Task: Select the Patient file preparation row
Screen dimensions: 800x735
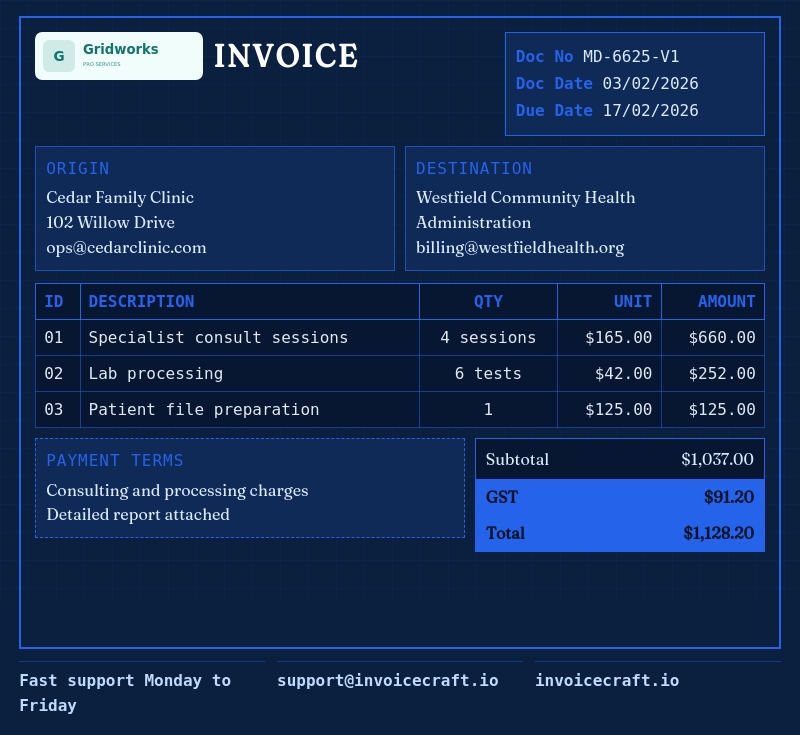Action: tap(400, 410)
